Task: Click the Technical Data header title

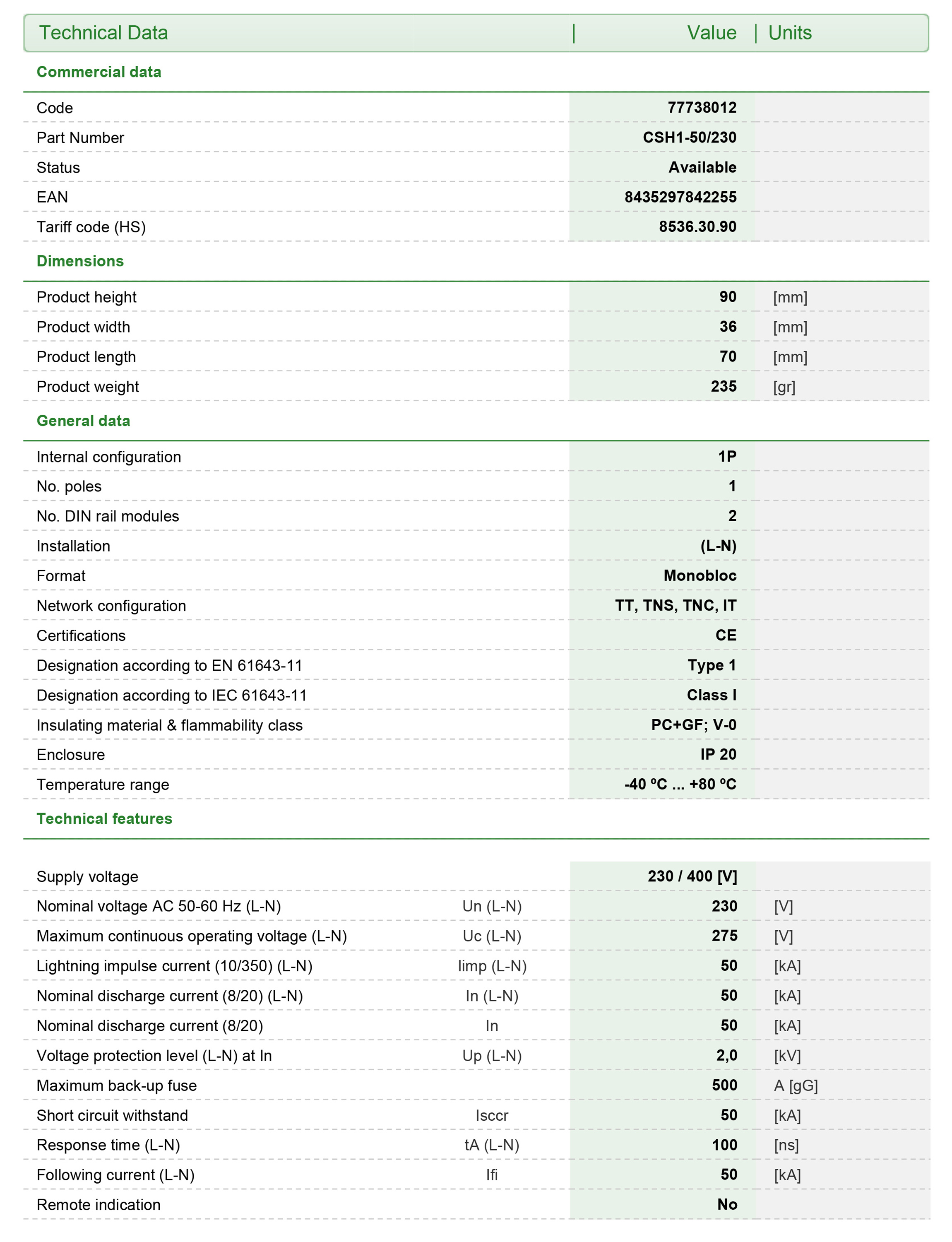Action: [x=103, y=33]
